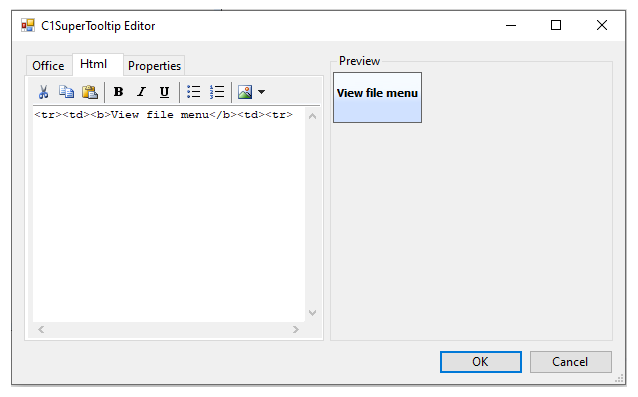Click the Preview group label
This screenshot has width=638, height=397.
coord(359,61)
